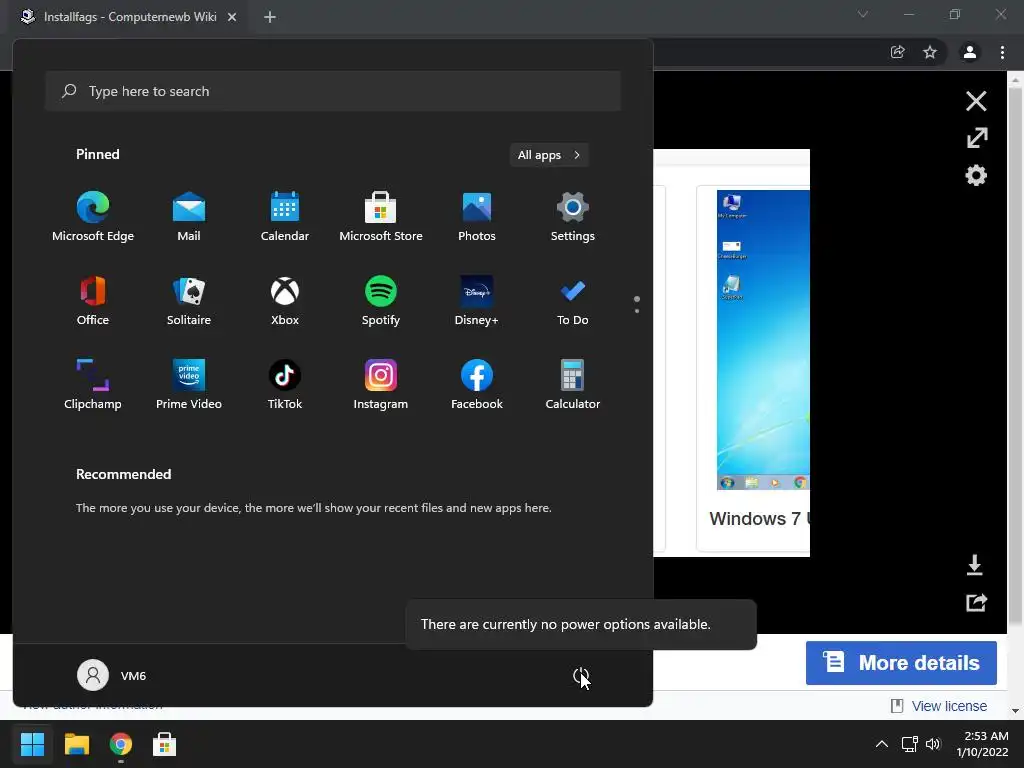Open the Chrome profile menu
The image size is (1024, 768).
(x=970, y=52)
